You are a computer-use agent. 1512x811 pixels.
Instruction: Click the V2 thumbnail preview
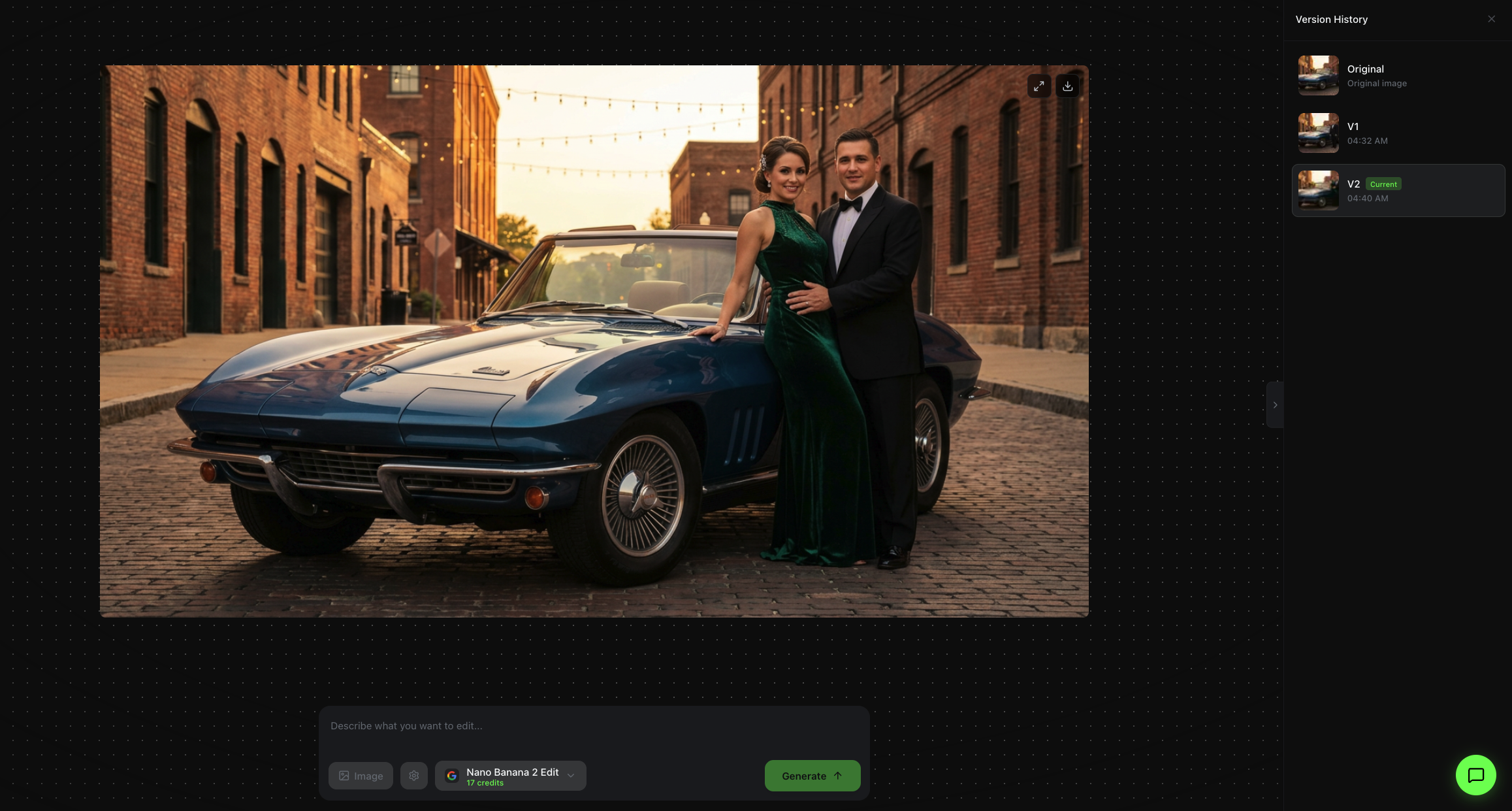[1318, 191]
